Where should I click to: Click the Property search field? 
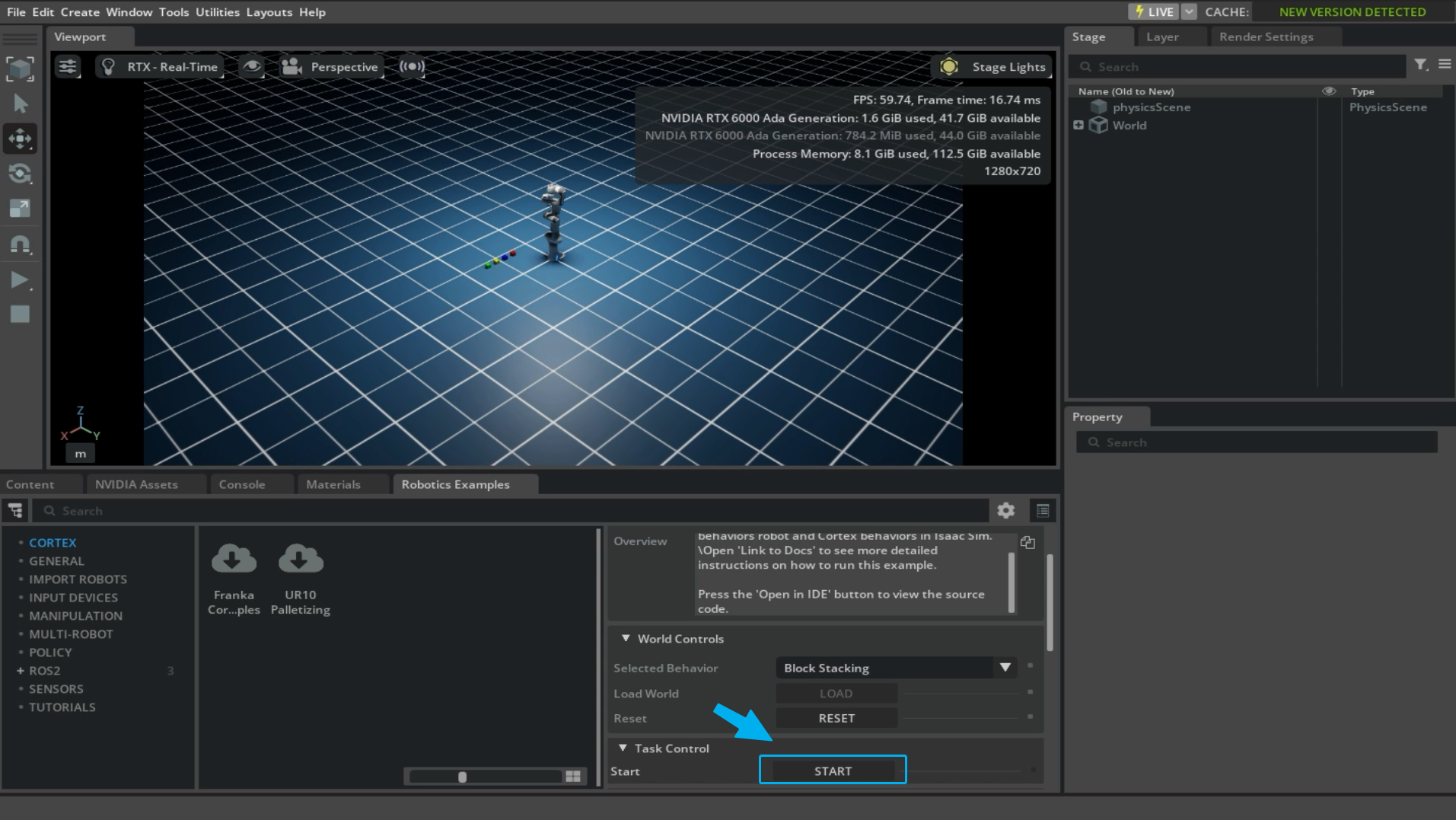coord(1257,442)
